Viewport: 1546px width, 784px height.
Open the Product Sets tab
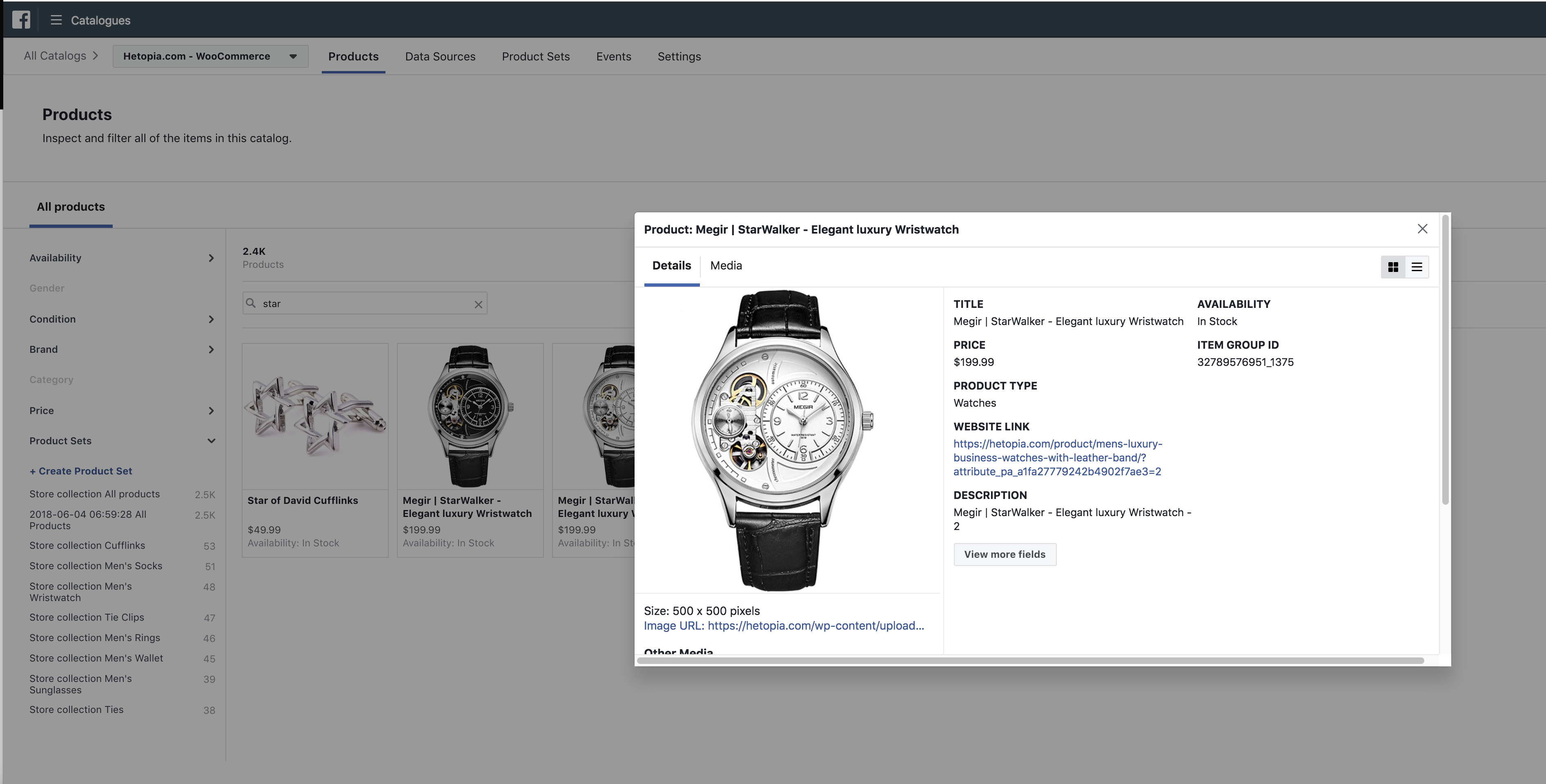click(x=536, y=56)
